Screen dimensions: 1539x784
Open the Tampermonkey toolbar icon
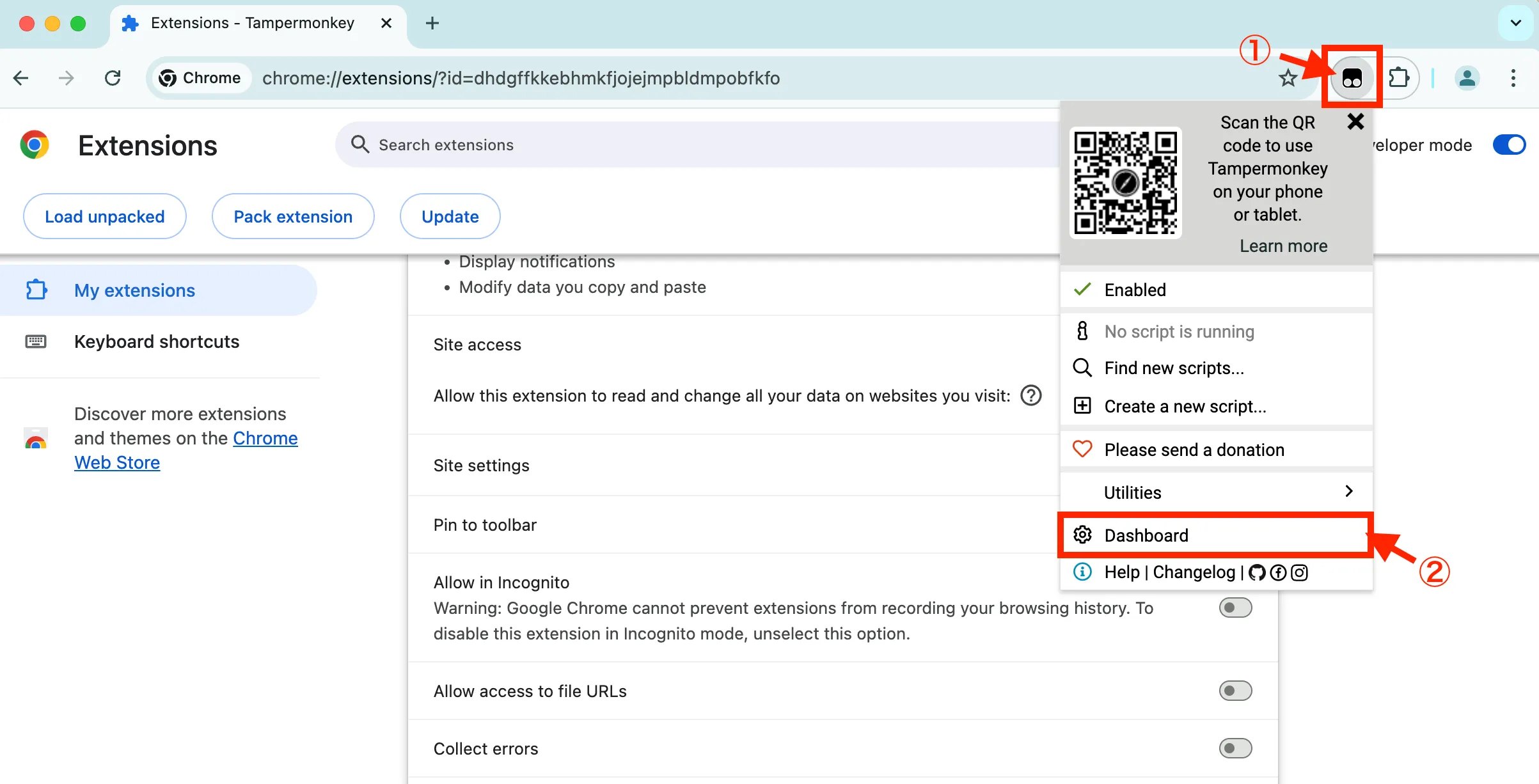(1352, 78)
